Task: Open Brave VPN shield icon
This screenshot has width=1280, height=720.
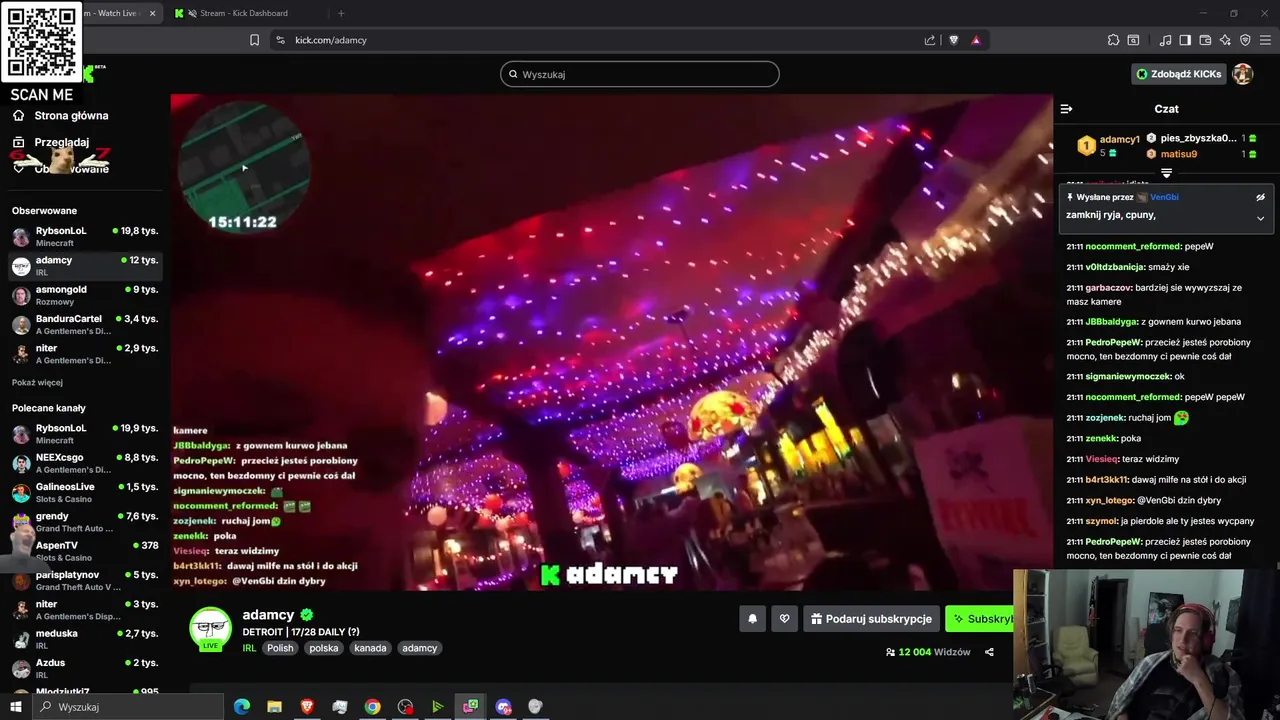Action: [1245, 40]
